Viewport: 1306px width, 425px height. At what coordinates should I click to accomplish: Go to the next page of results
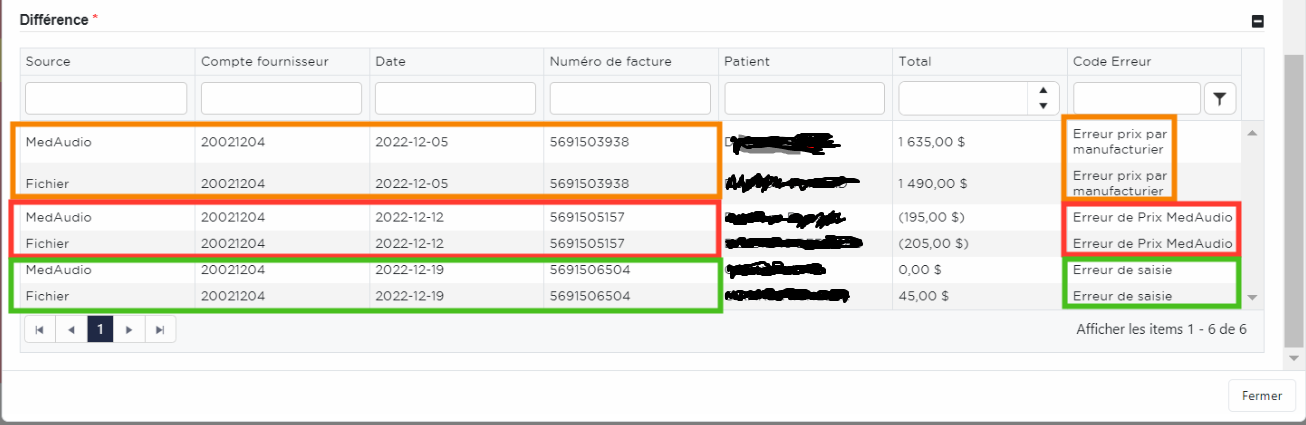click(x=129, y=329)
